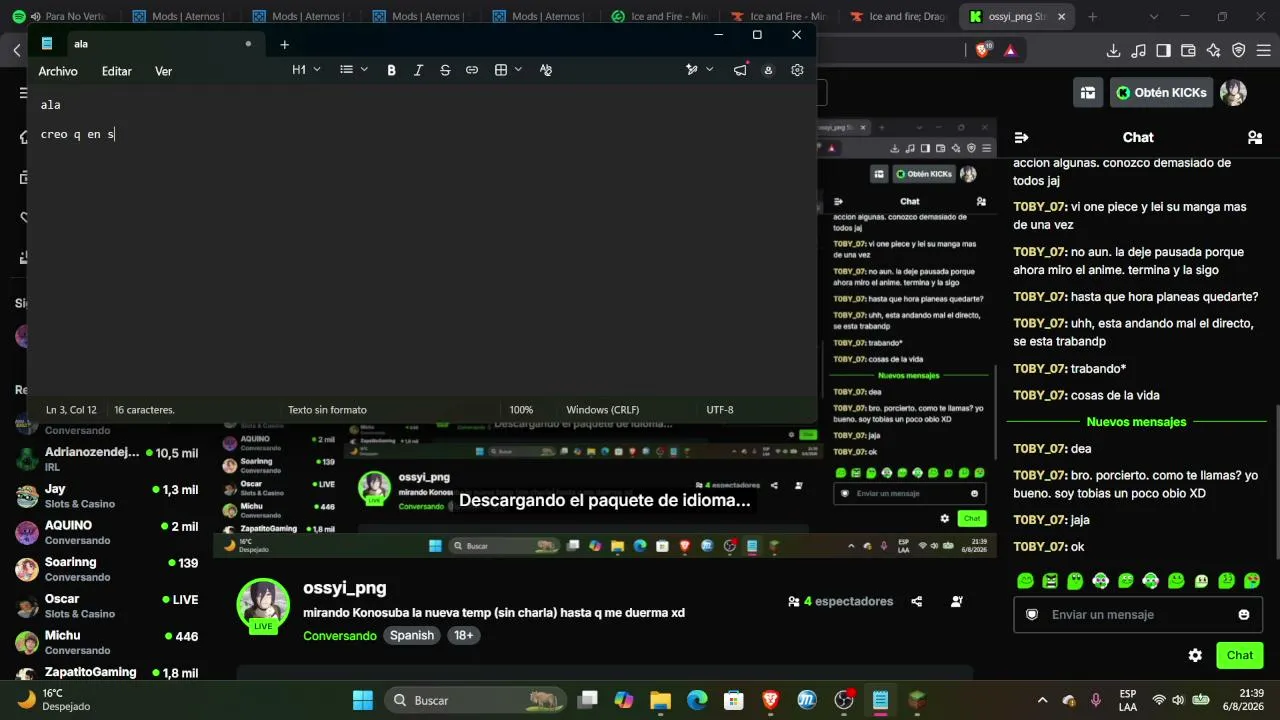Open the table insert dropdown in Notepad

(x=508, y=70)
